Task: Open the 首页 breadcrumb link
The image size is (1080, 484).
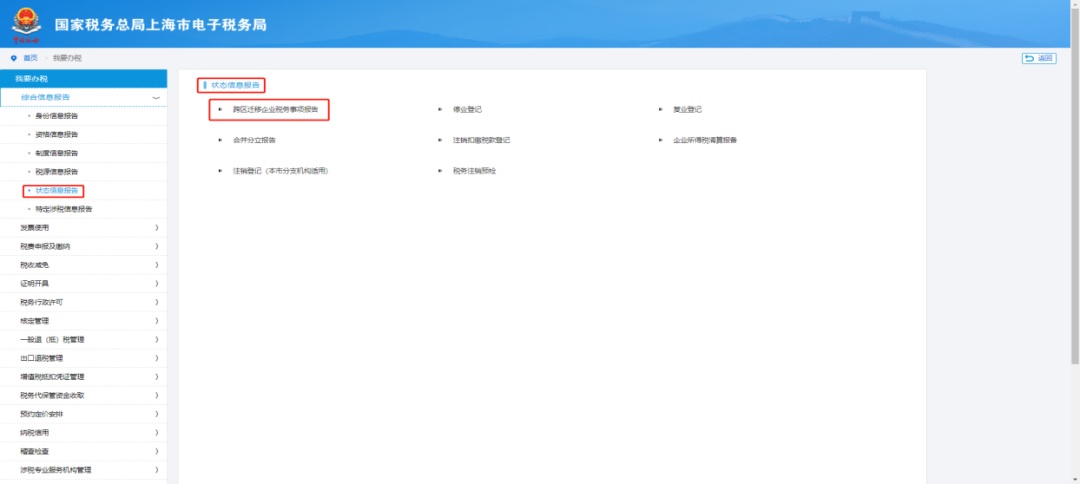Action: pos(30,58)
